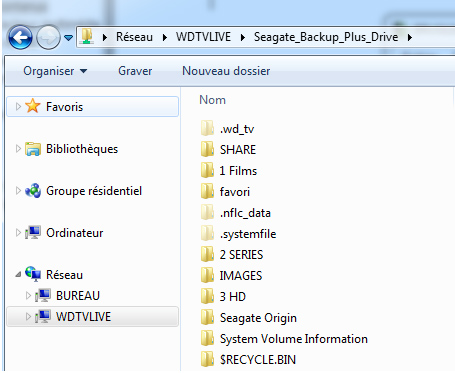Sort by the Nom column header
Image resolution: width=455 pixels, height=373 pixels.
(x=212, y=100)
